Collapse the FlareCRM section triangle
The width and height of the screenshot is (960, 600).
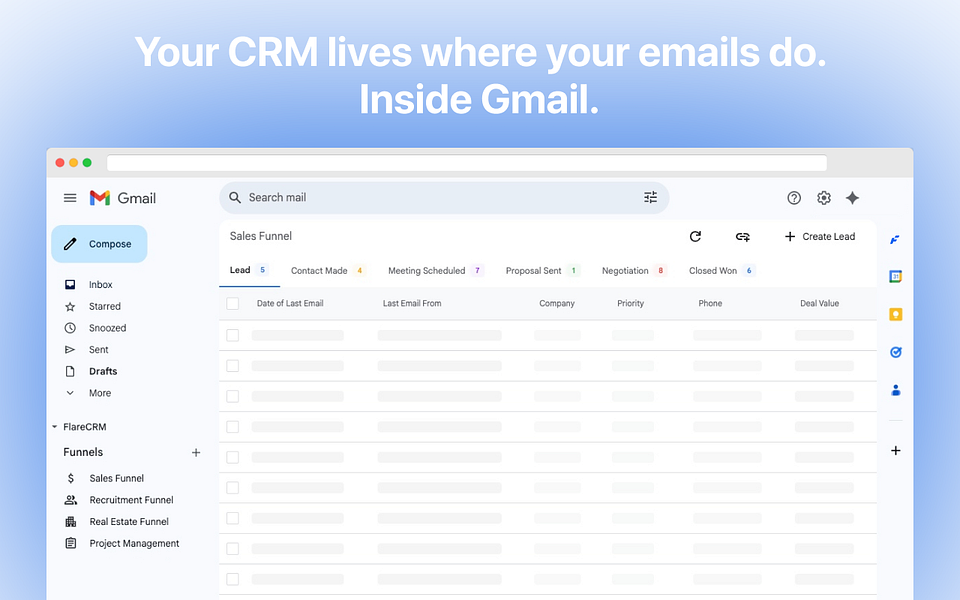click(x=54, y=427)
